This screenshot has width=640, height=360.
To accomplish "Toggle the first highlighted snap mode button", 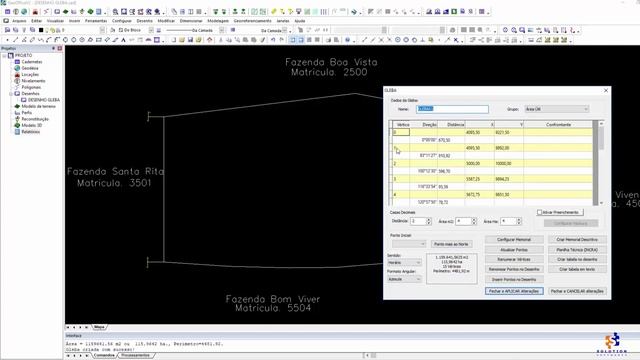I will pos(293,40).
